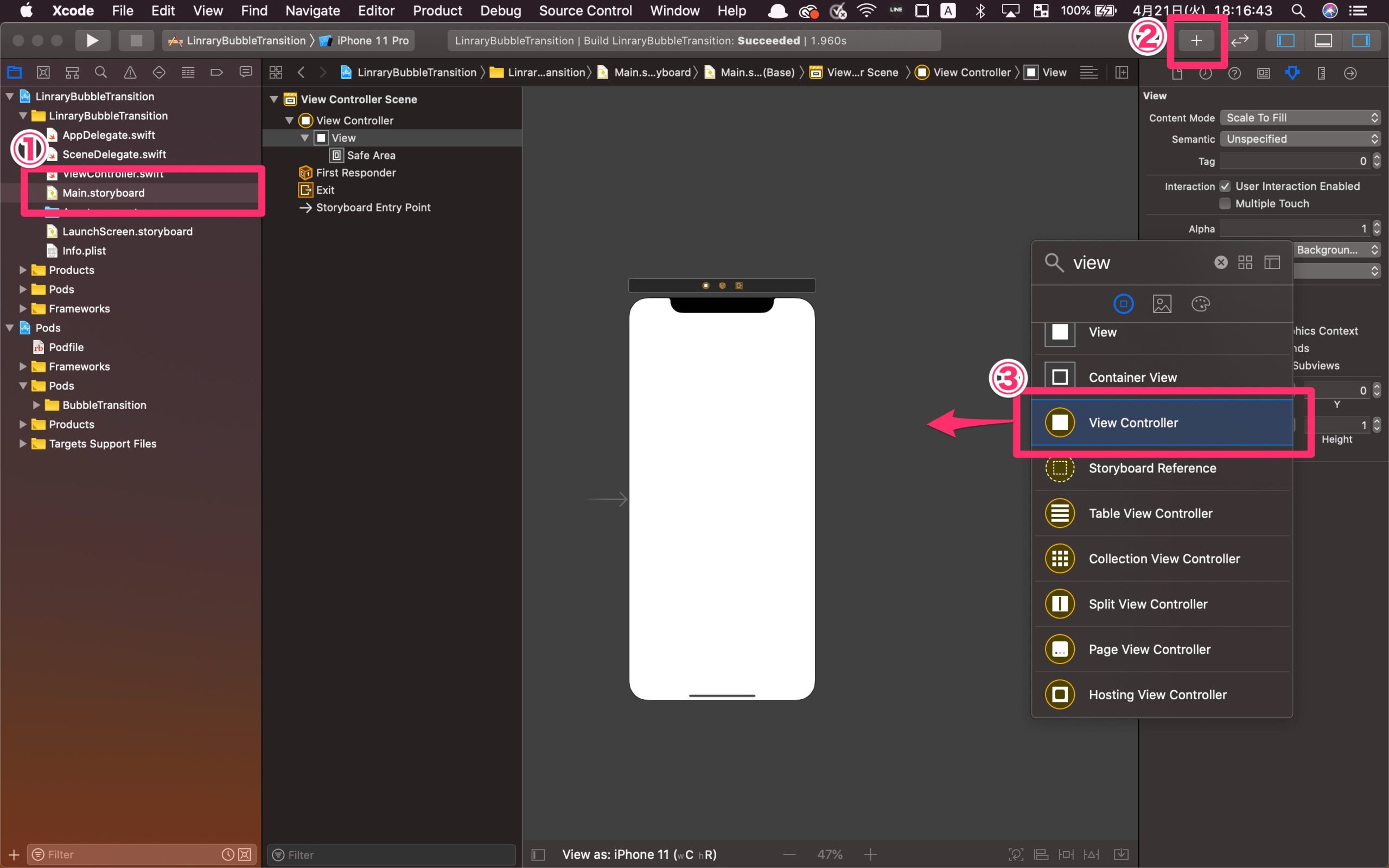Screen dimensions: 1389x868
Task: Open the Content Mode dropdown
Action: (1300, 118)
